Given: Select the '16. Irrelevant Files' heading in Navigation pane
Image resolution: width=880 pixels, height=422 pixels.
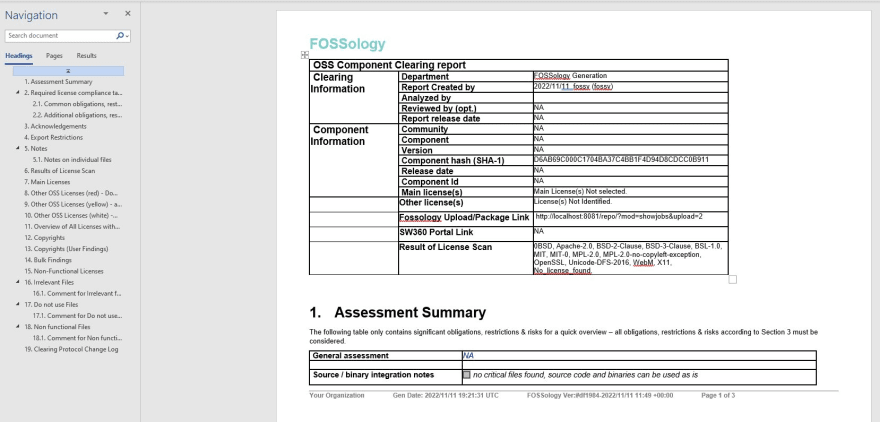Looking at the screenshot, I should (49, 282).
